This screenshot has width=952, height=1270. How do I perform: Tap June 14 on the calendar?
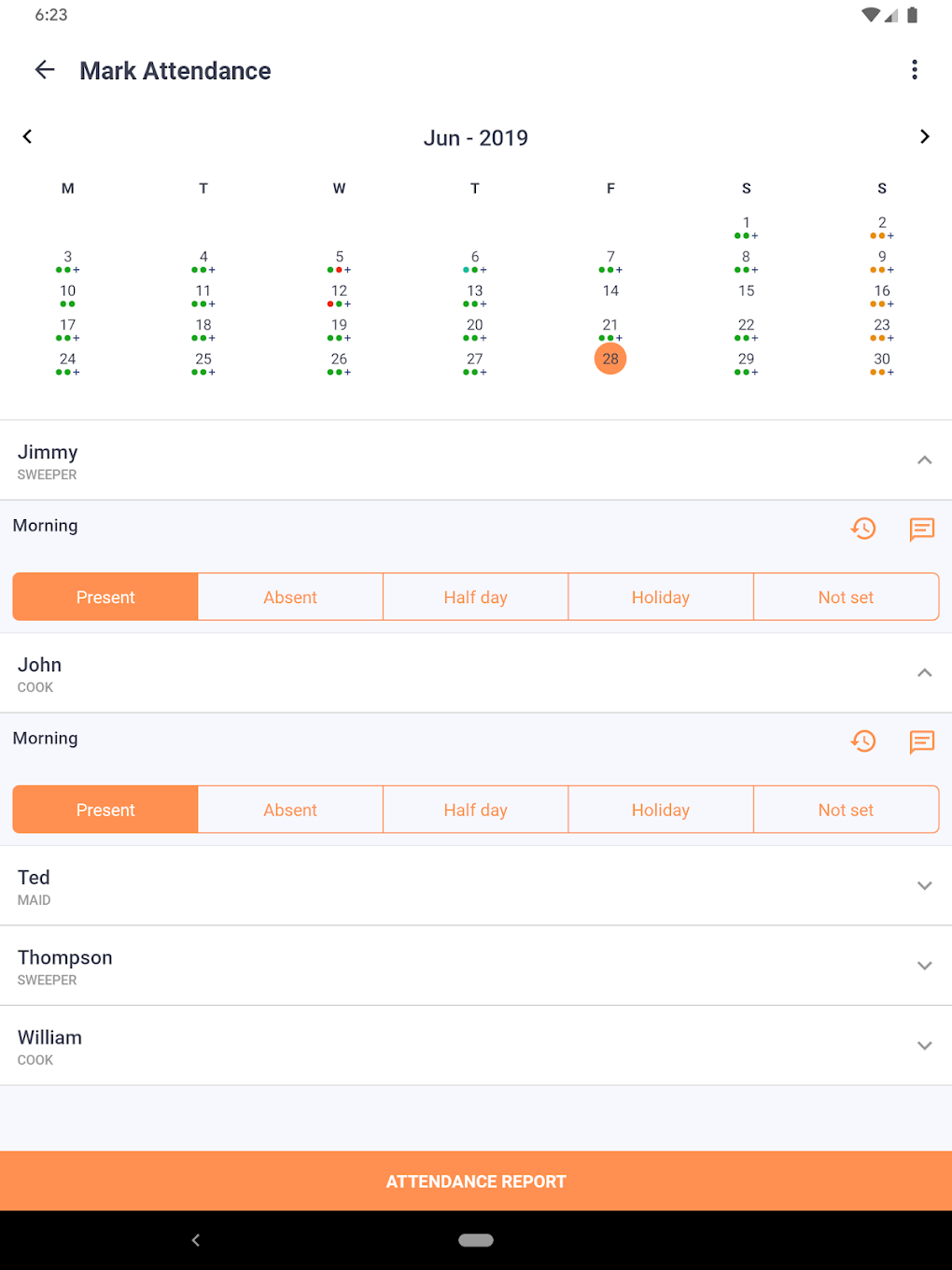click(610, 290)
